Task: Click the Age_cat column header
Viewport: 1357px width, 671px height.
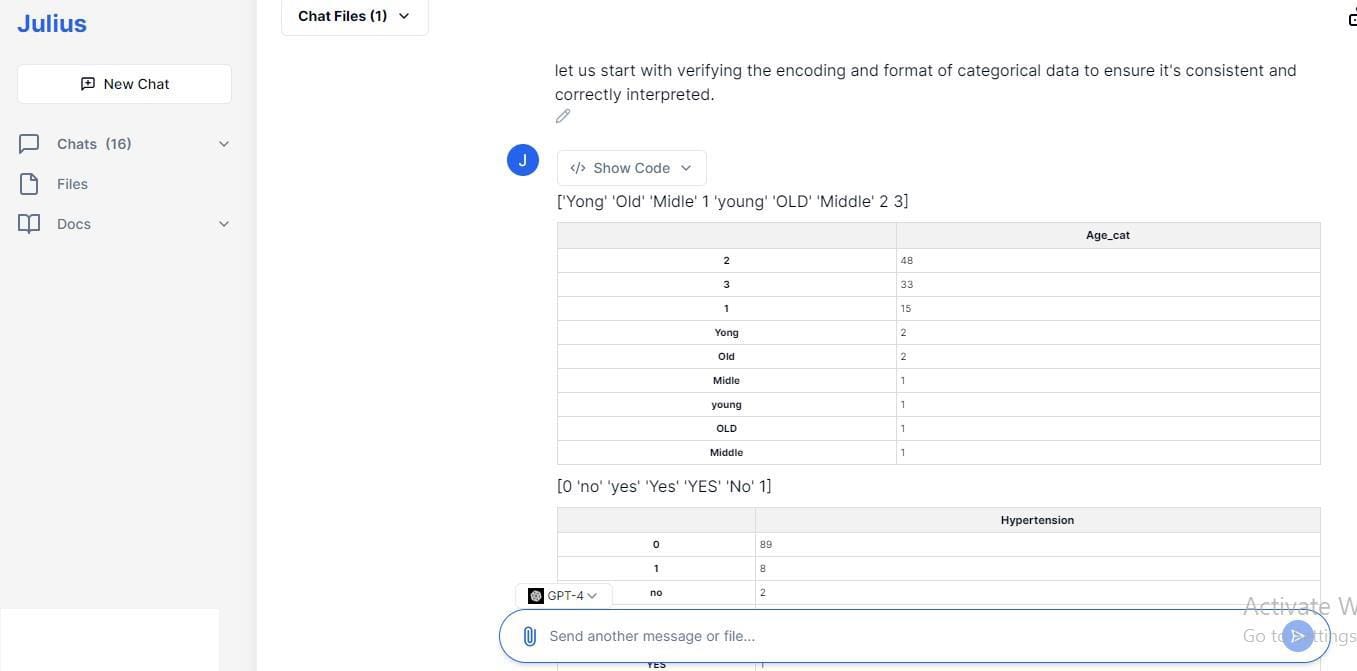Action: (1108, 235)
